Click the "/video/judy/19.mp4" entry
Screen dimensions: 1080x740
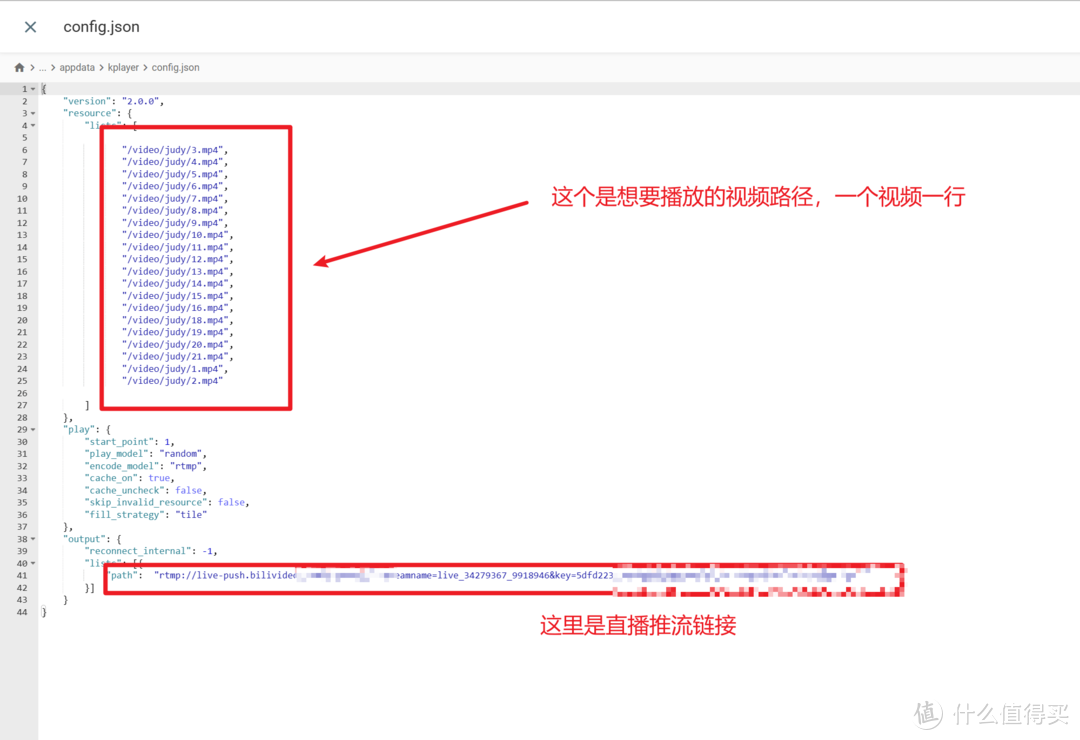[x=178, y=332]
